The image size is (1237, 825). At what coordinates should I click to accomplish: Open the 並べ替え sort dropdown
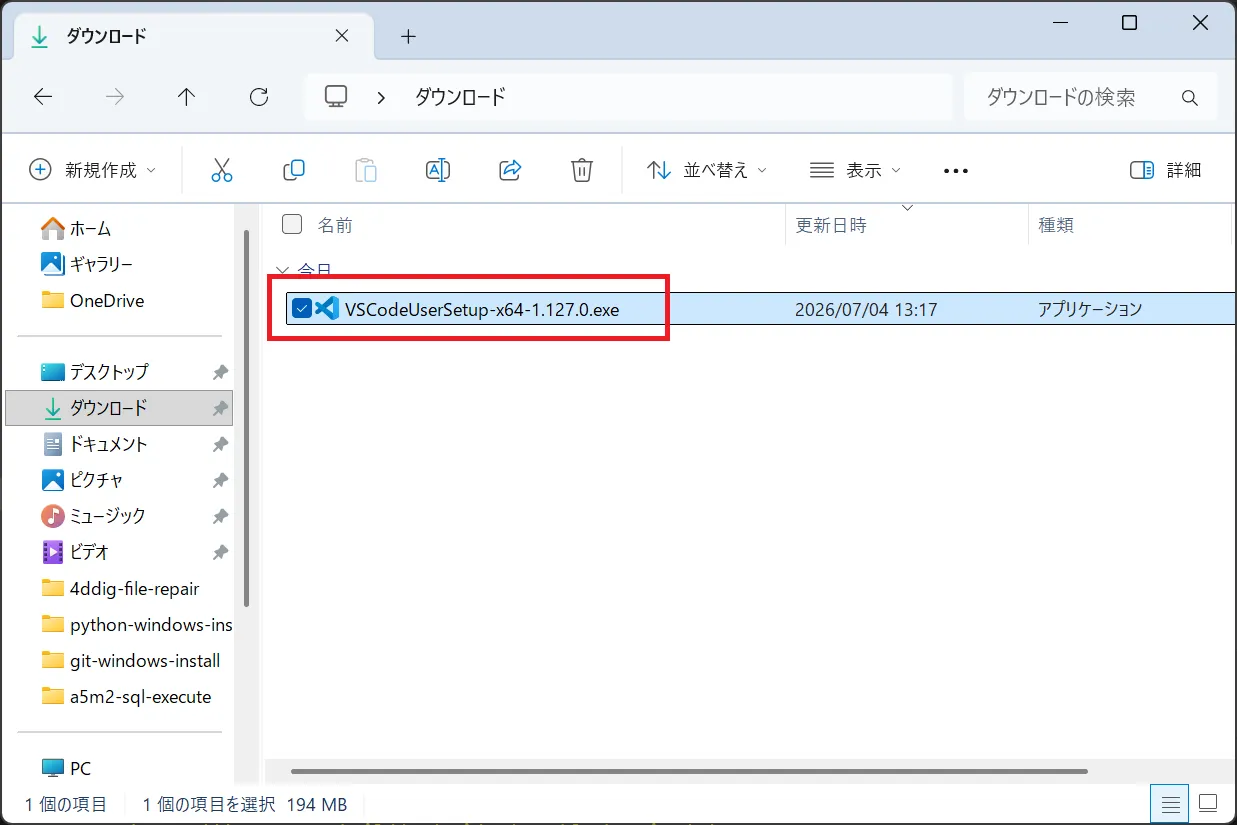(707, 170)
